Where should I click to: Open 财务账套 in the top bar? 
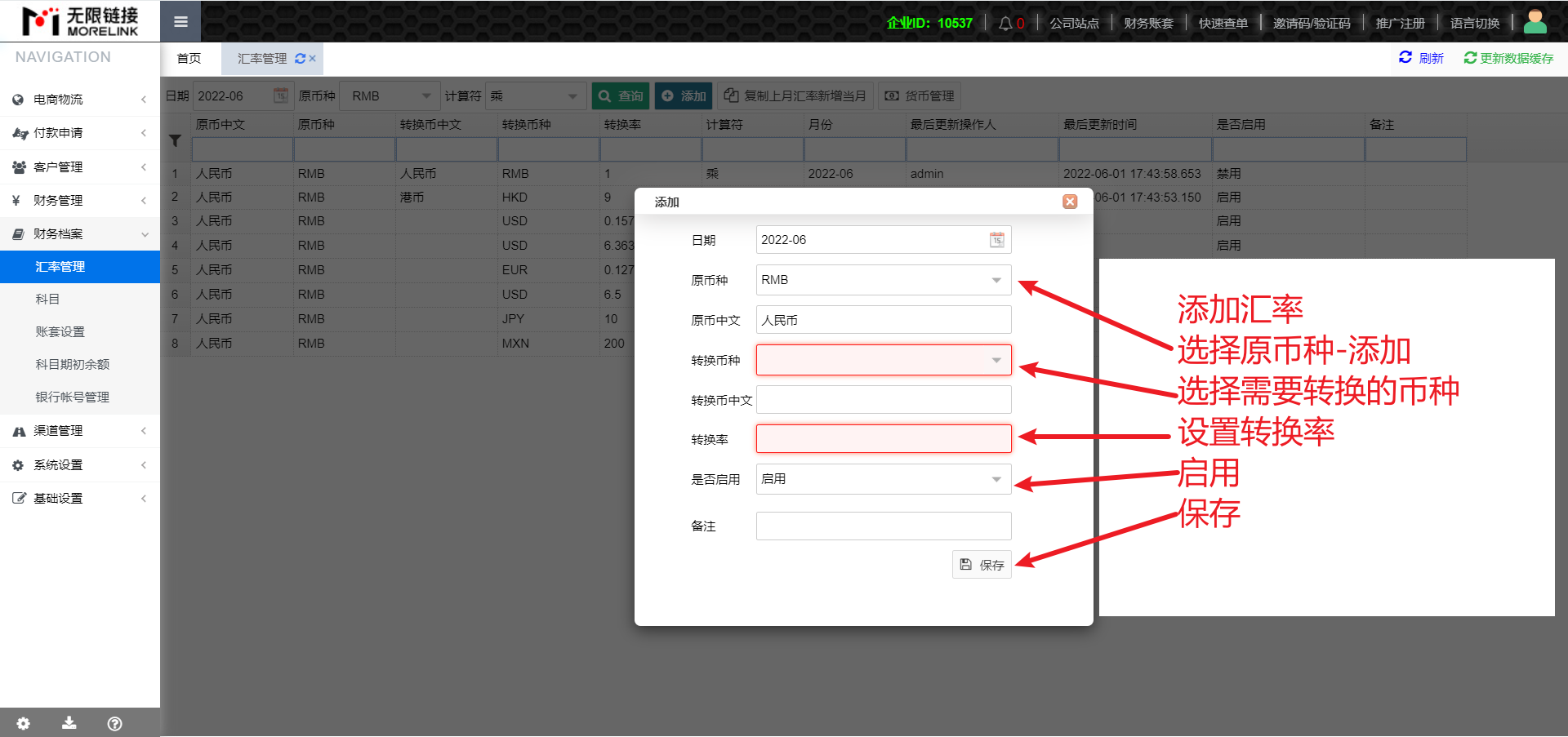pos(1148,23)
